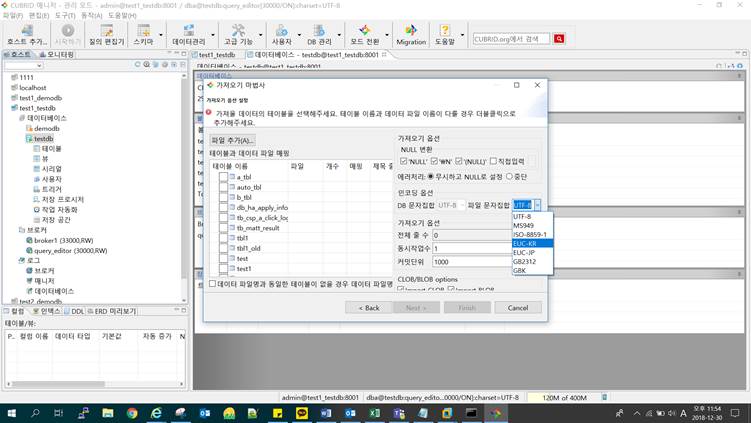
Task: Open Chrome from the taskbar
Action: tap(132, 413)
